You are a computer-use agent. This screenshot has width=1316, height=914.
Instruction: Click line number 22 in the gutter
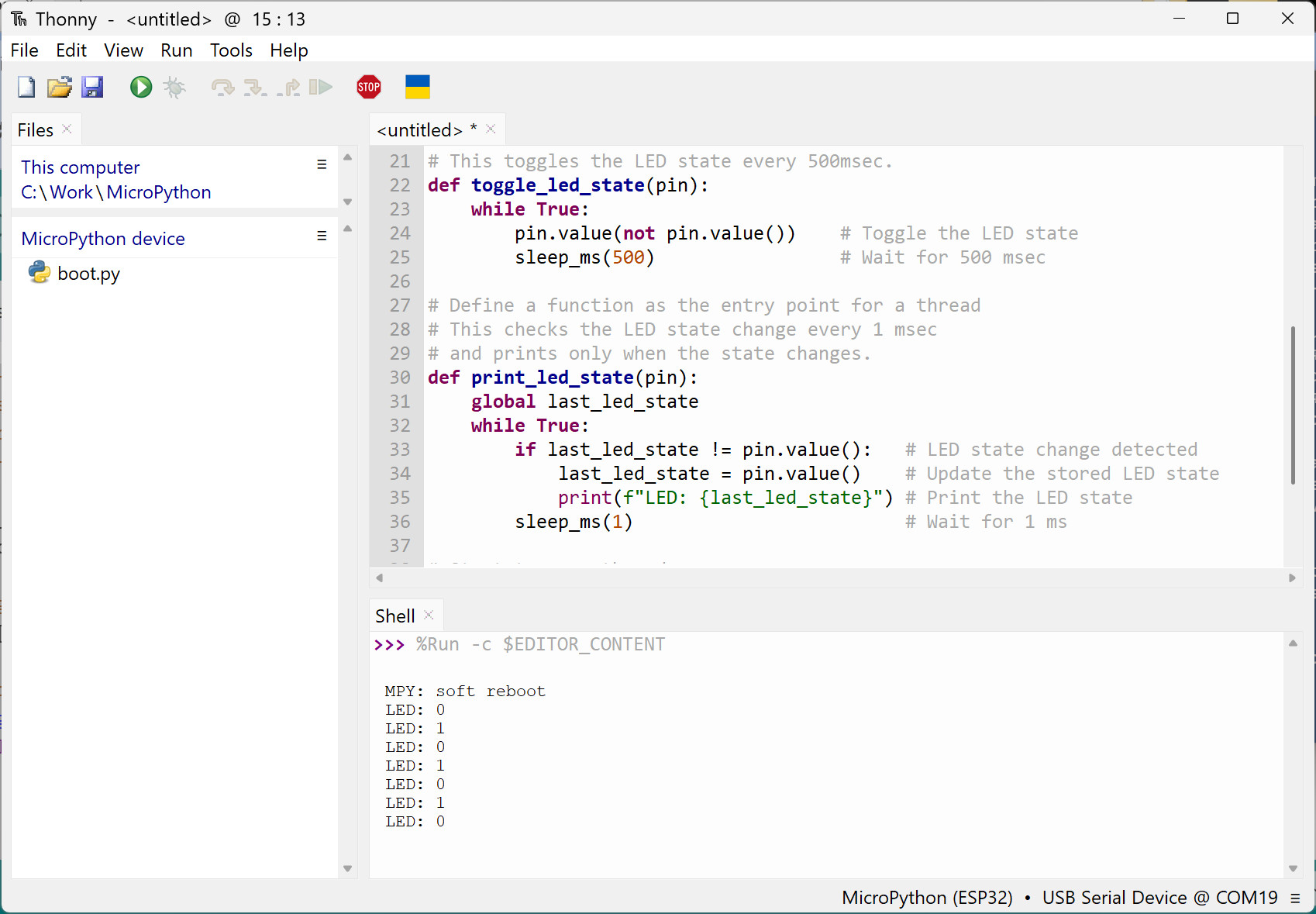click(x=400, y=185)
